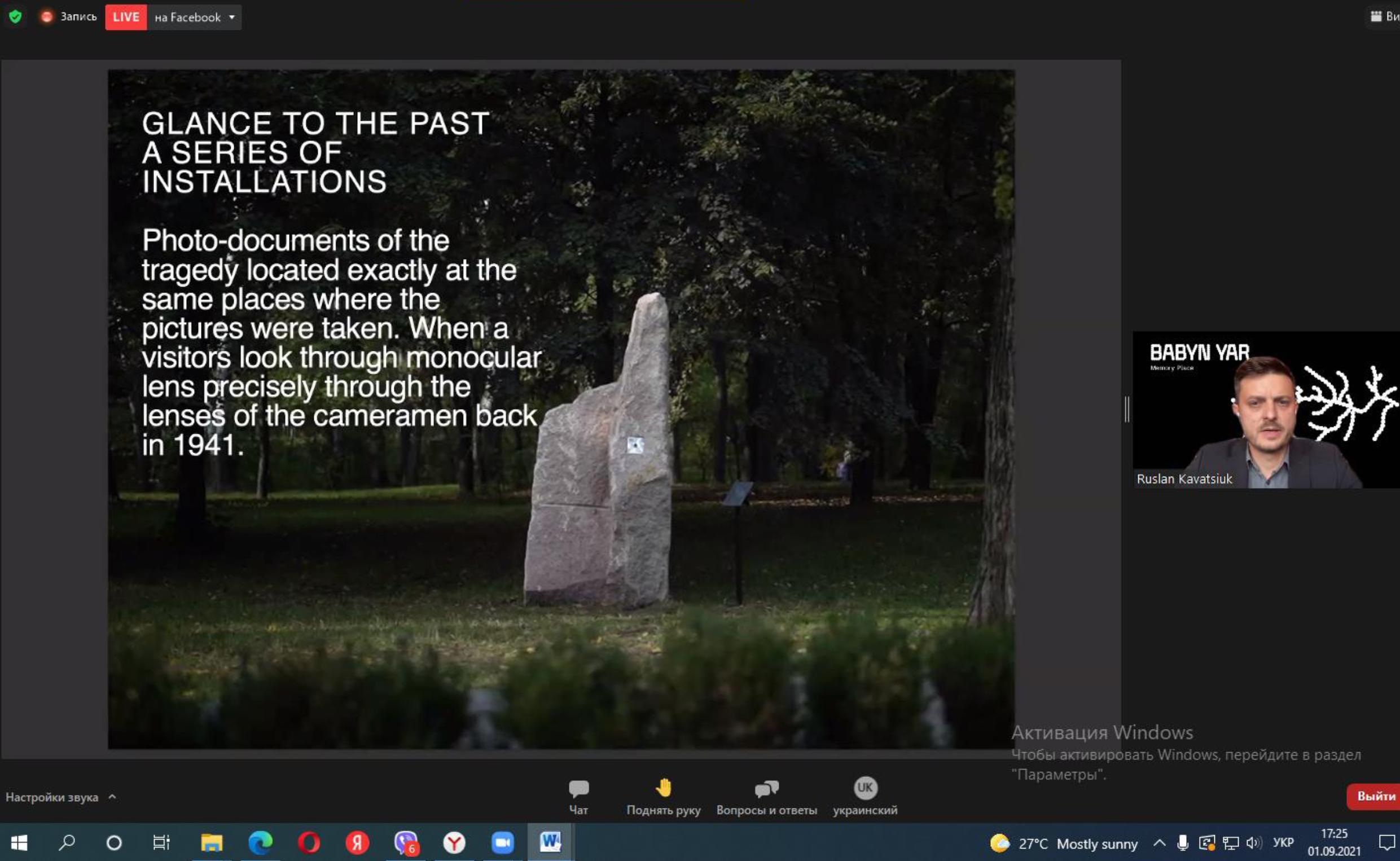
Task: Click the green encryption shield icon
Action: click(15, 17)
